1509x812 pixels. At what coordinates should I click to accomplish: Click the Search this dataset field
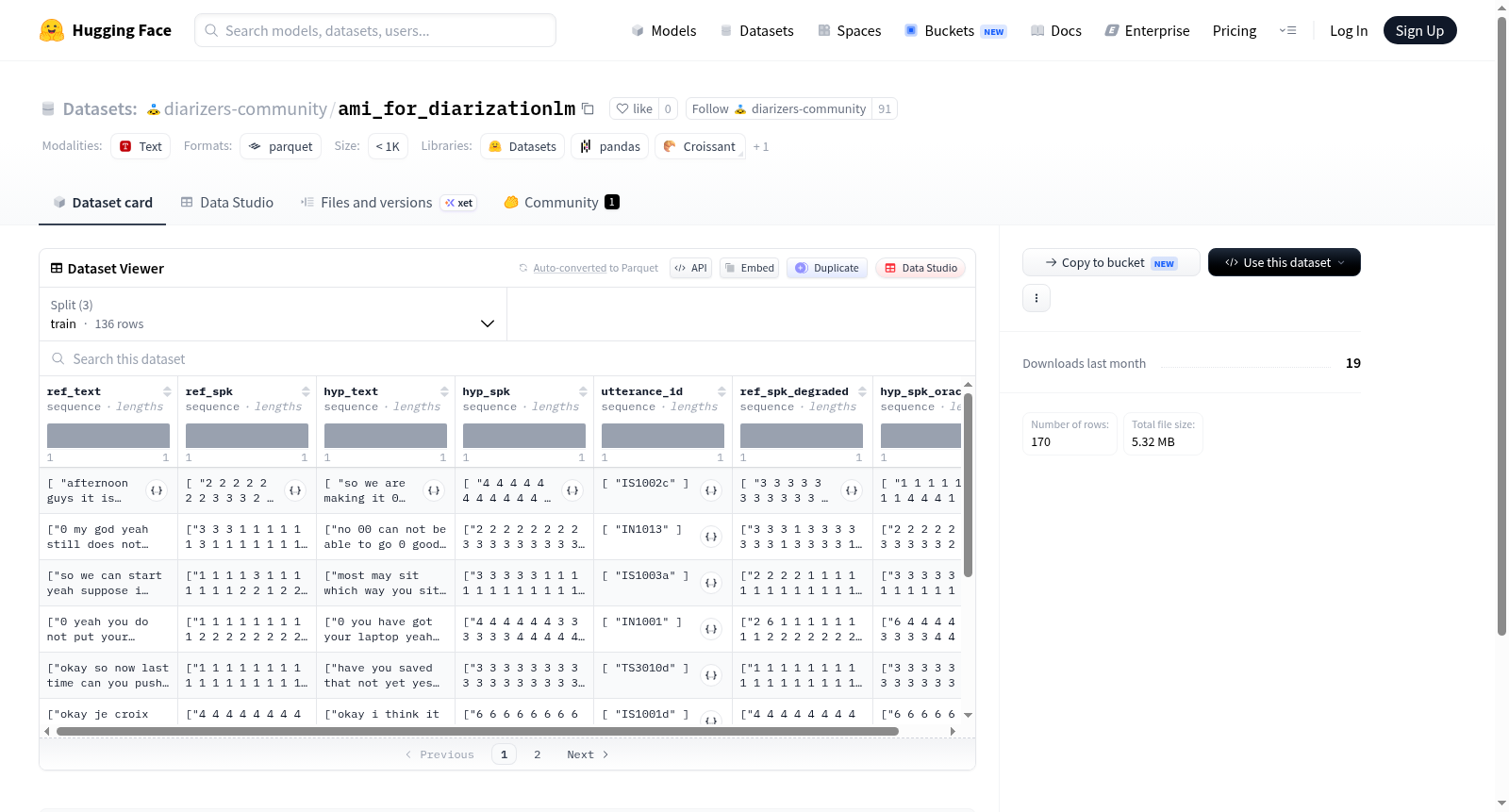(x=507, y=359)
